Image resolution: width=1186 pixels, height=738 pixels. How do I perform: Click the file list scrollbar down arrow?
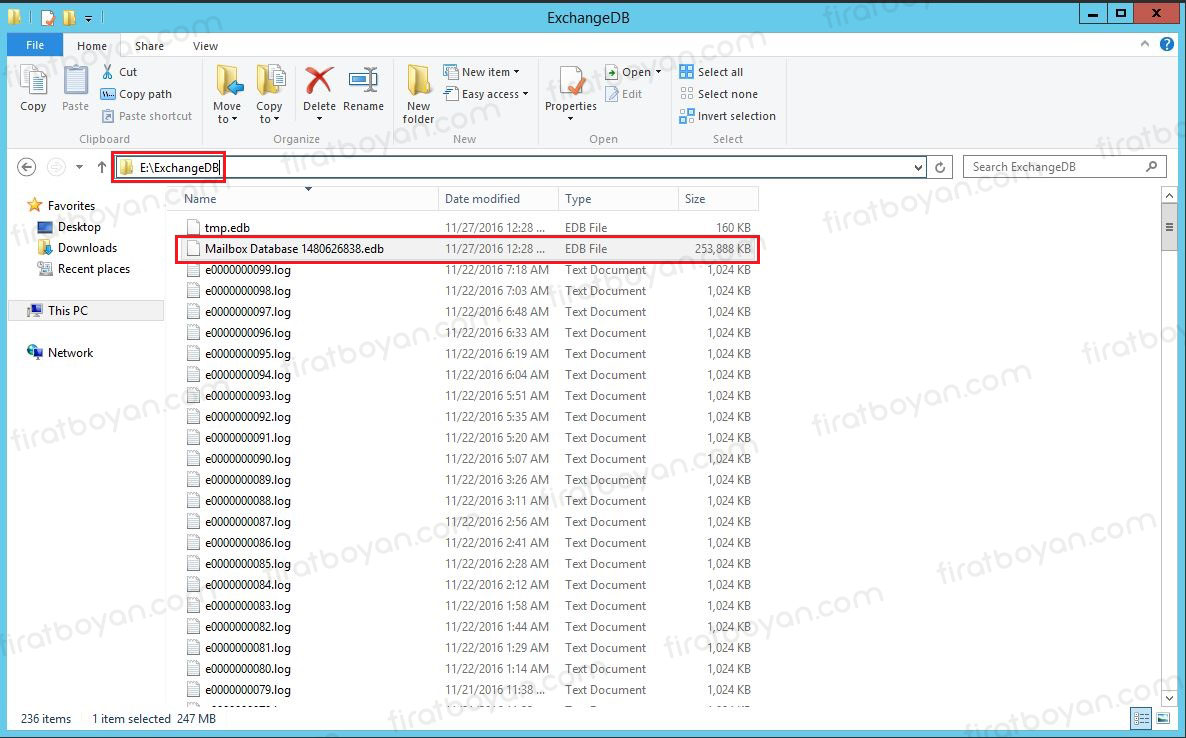1169,699
